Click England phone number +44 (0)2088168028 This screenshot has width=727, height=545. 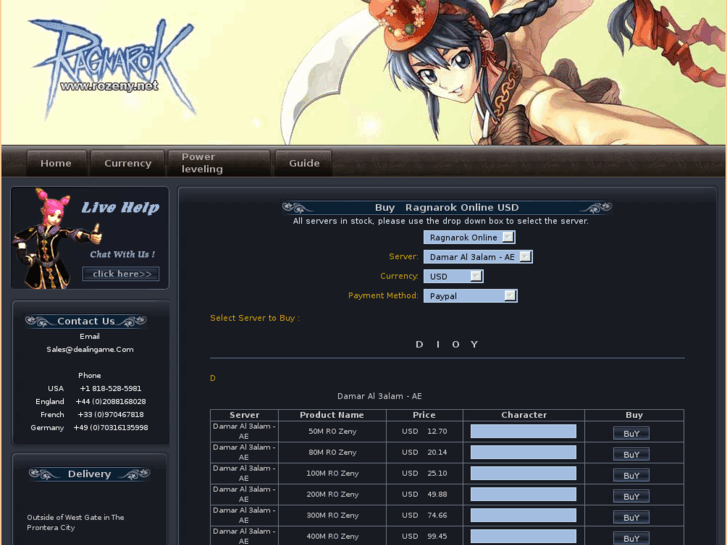click(x=110, y=401)
